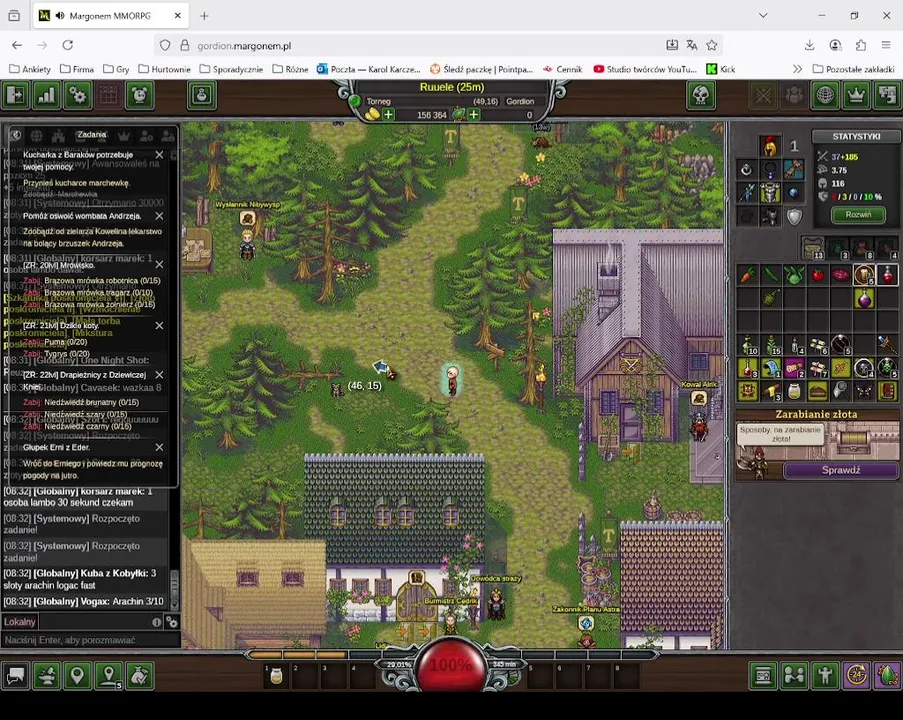This screenshot has height=720, width=903.
Task: Open bag tab with 8 slots
Action: coord(862,248)
